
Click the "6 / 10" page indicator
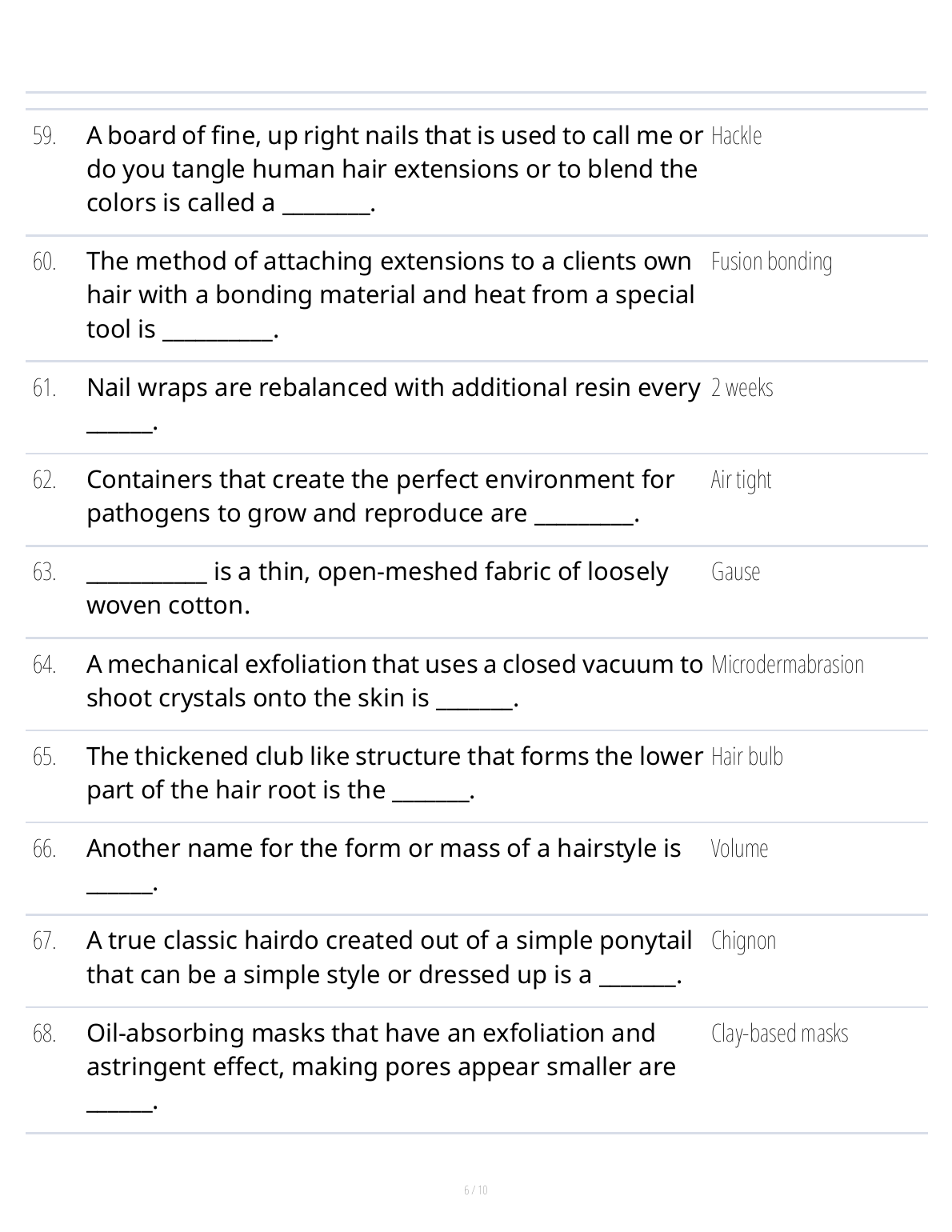coord(476,1190)
